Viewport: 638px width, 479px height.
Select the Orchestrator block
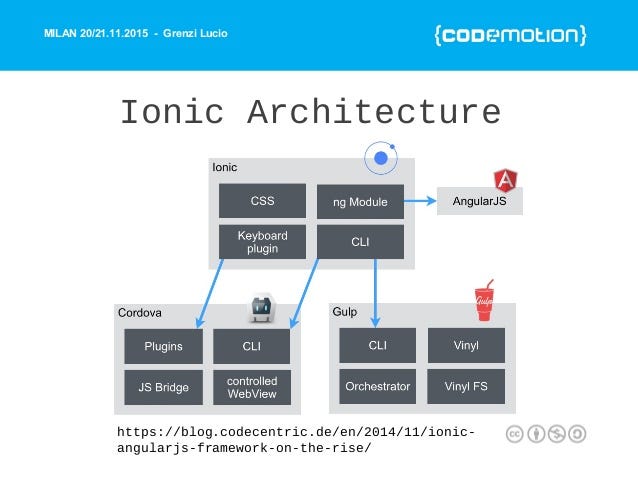pyautogui.click(x=378, y=386)
